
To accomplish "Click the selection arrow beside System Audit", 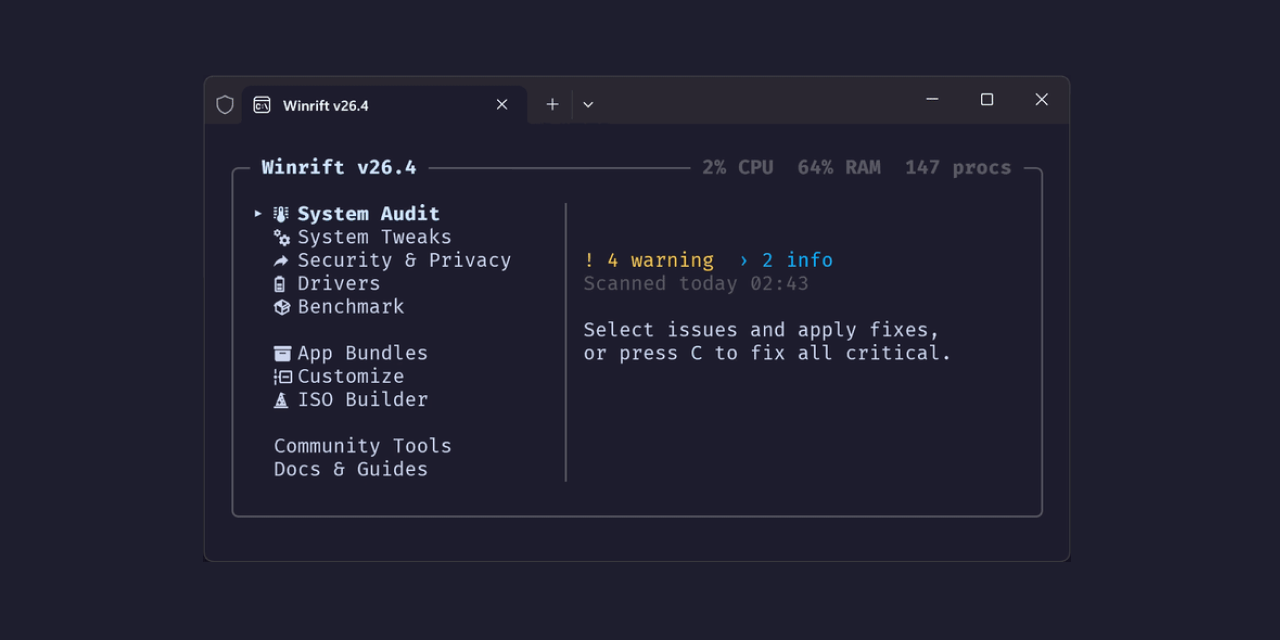I will (x=258, y=214).
